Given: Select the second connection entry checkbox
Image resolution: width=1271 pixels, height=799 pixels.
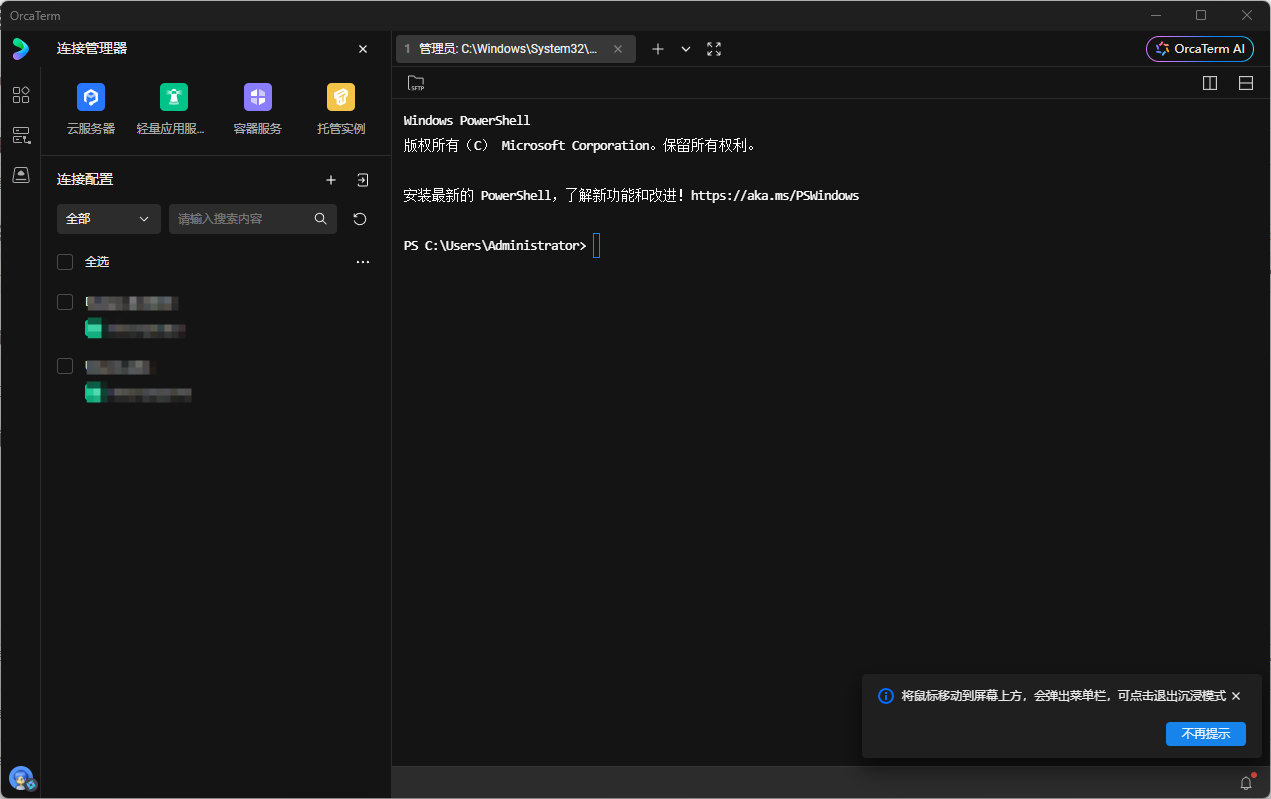Looking at the screenshot, I should tap(65, 366).
